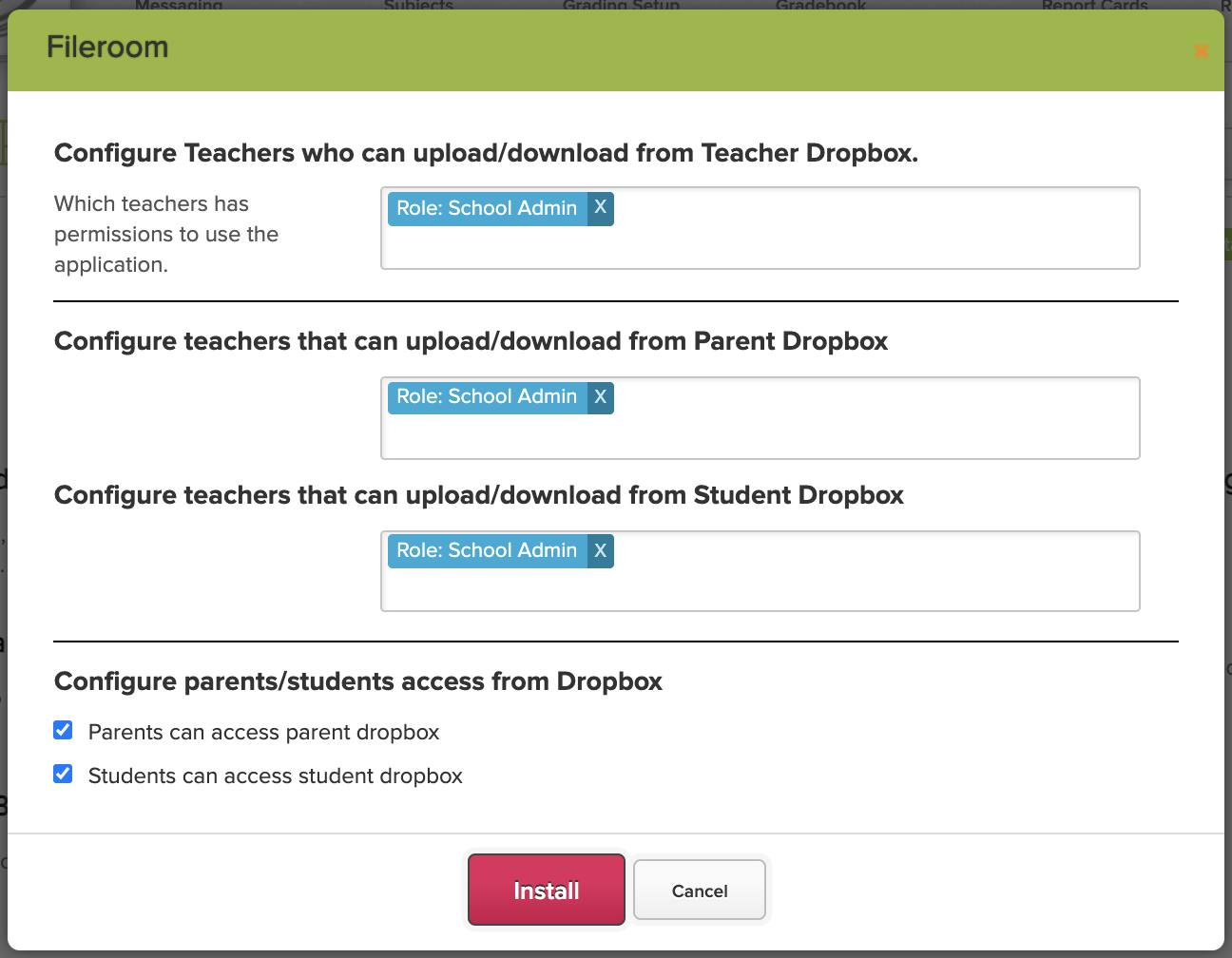Click the Install button
Screen dimensions: 1232x958
click(546, 890)
